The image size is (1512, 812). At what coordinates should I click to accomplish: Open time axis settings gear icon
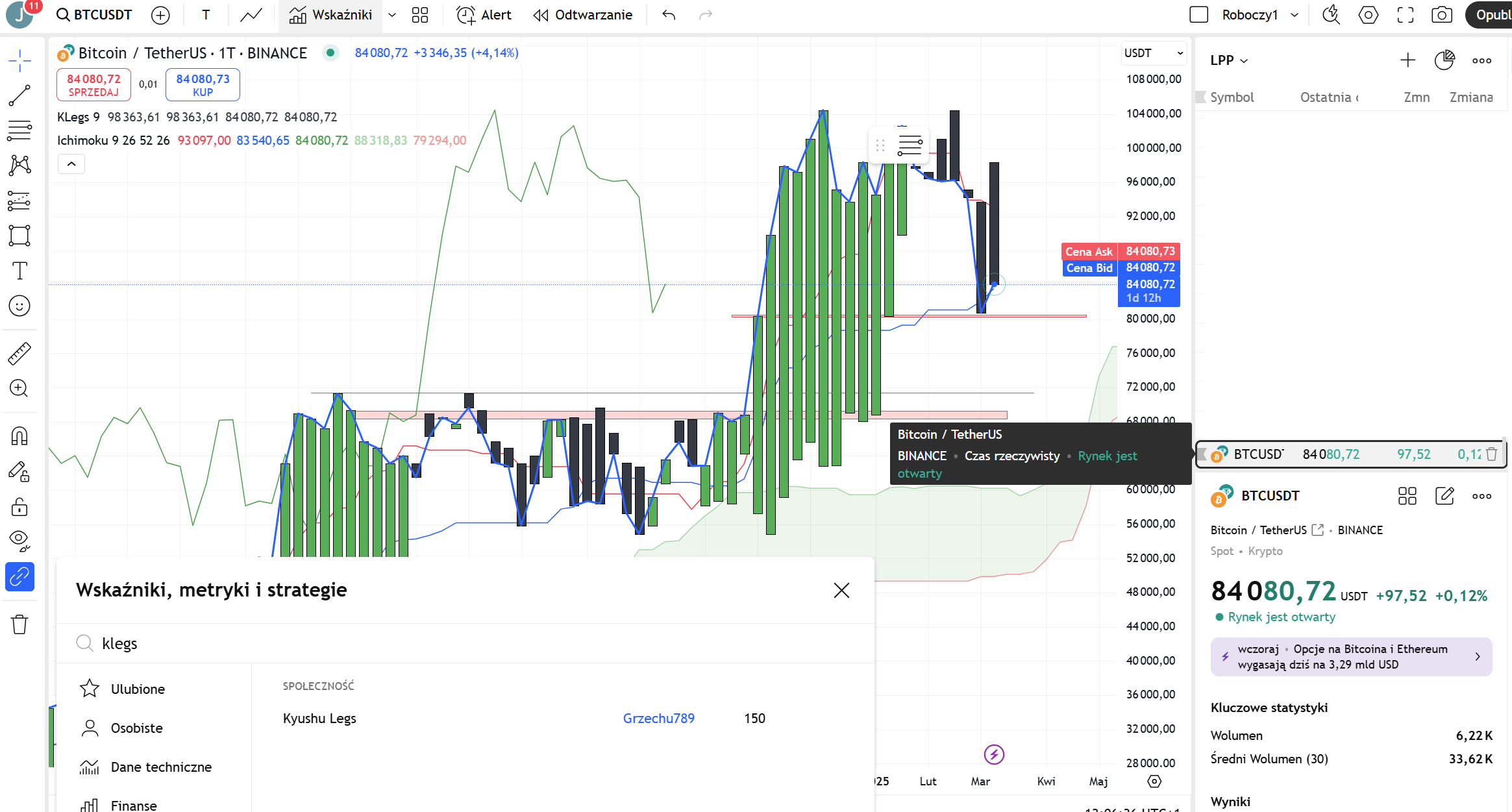pyautogui.click(x=1154, y=781)
